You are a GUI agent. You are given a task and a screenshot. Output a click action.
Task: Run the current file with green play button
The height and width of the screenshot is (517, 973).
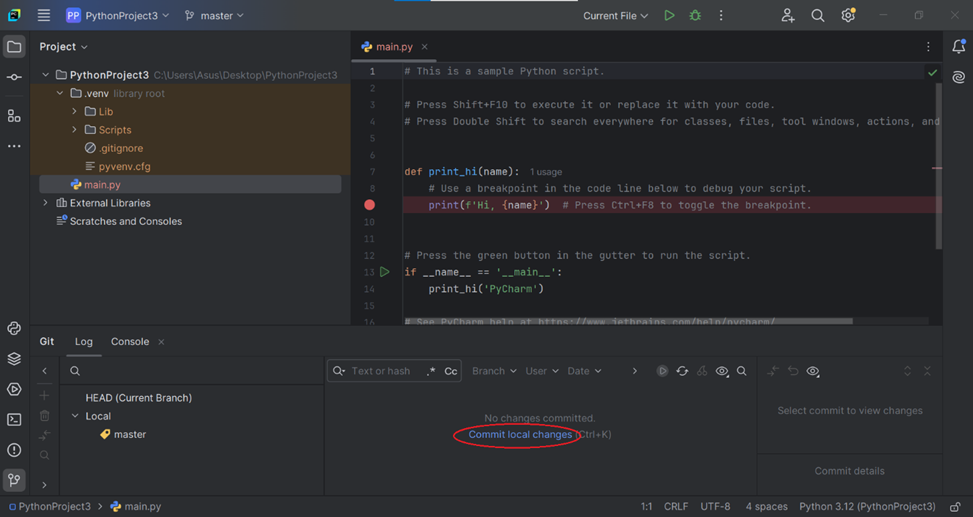tap(669, 16)
